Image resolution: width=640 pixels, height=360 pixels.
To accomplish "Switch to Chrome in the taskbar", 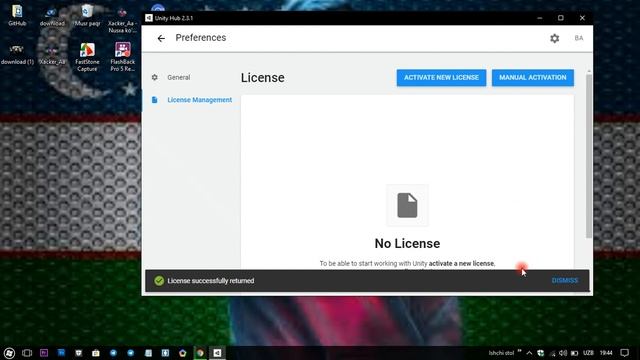I will click(200, 353).
